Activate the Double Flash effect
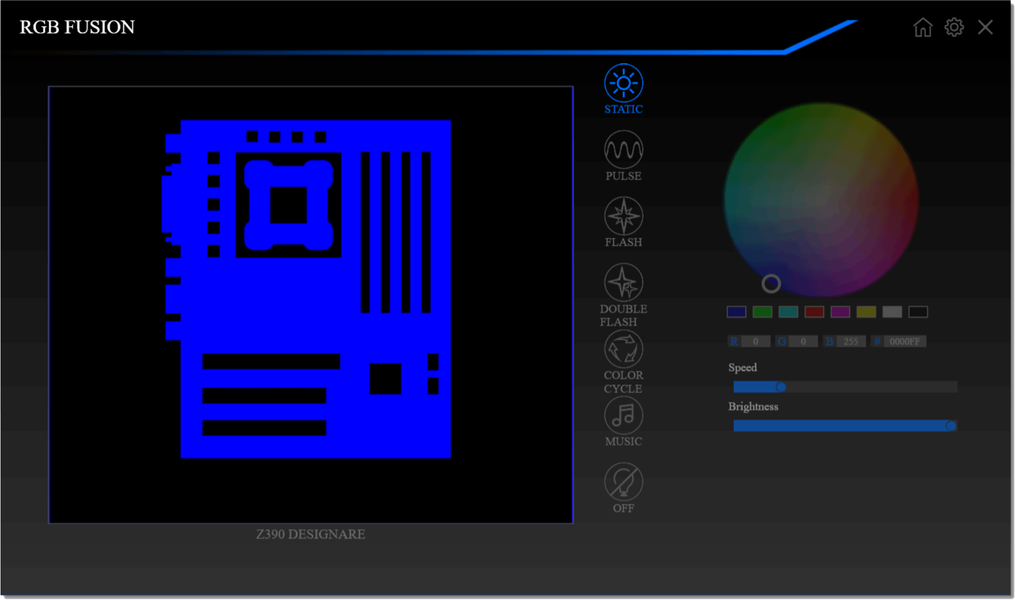Image resolution: width=1015 pixels, height=600 pixels. (x=623, y=282)
